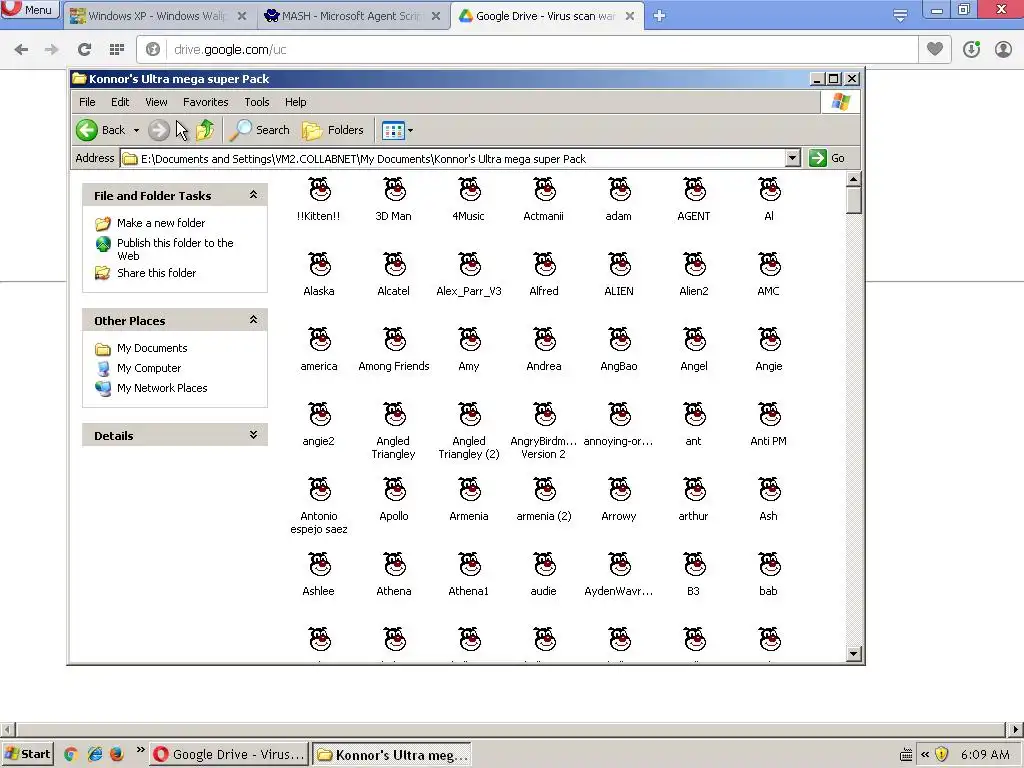
Task: Click the Actmanii agent file icon
Action: (x=545, y=190)
